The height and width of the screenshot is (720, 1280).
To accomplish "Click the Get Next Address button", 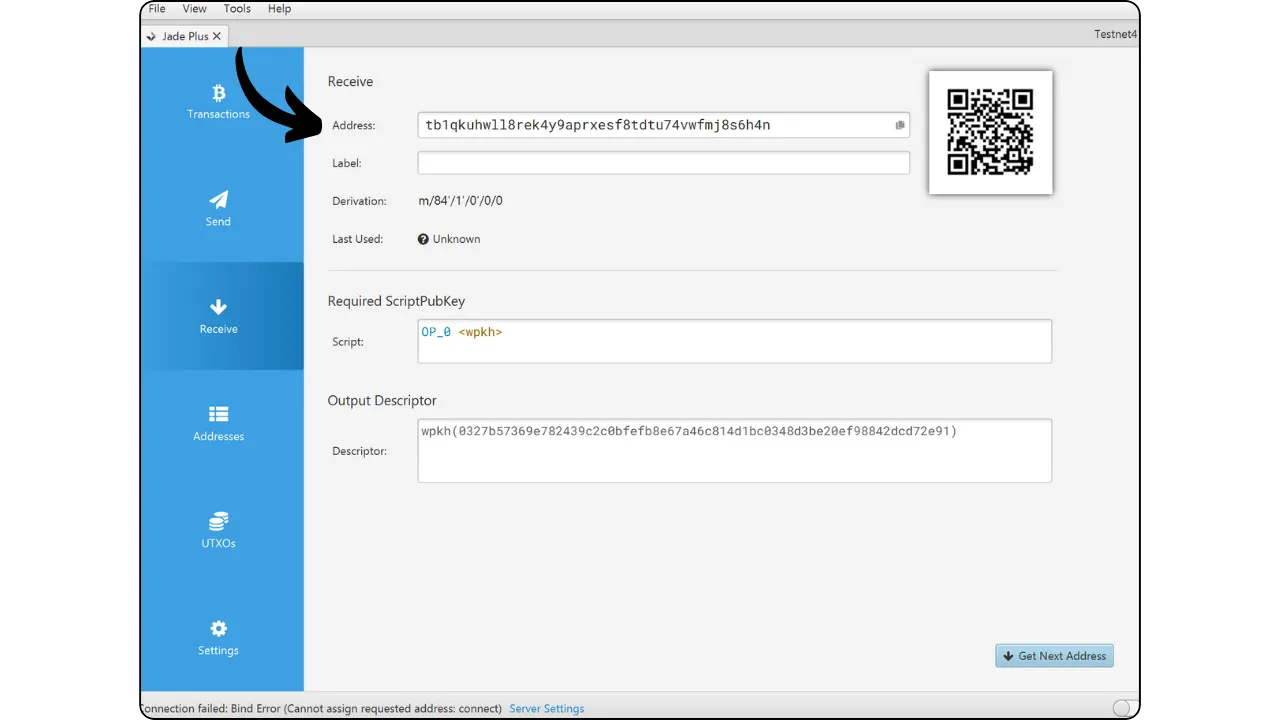I will [x=1054, y=656].
